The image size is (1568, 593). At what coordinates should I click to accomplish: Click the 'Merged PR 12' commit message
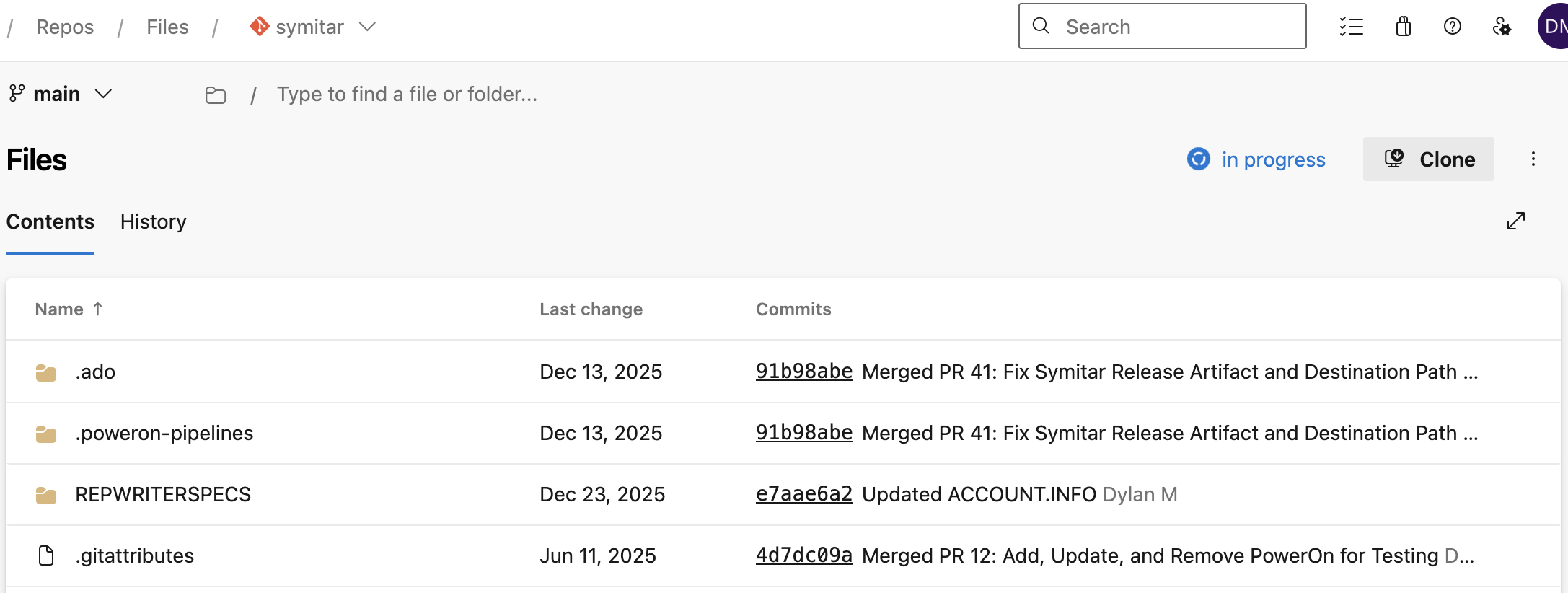(1150, 555)
